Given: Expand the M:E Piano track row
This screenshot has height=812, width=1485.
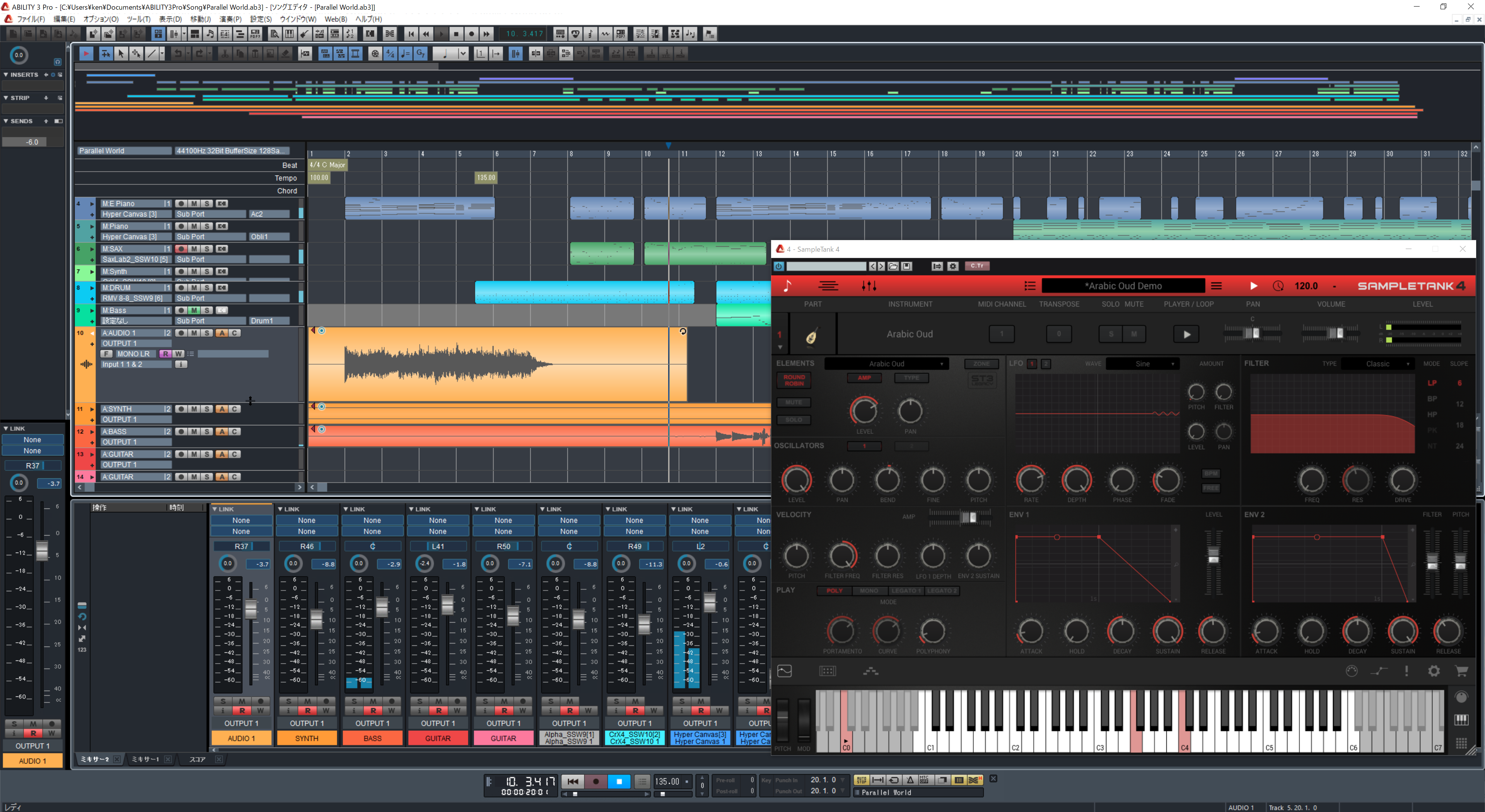Looking at the screenshot, I should (92, 204).
